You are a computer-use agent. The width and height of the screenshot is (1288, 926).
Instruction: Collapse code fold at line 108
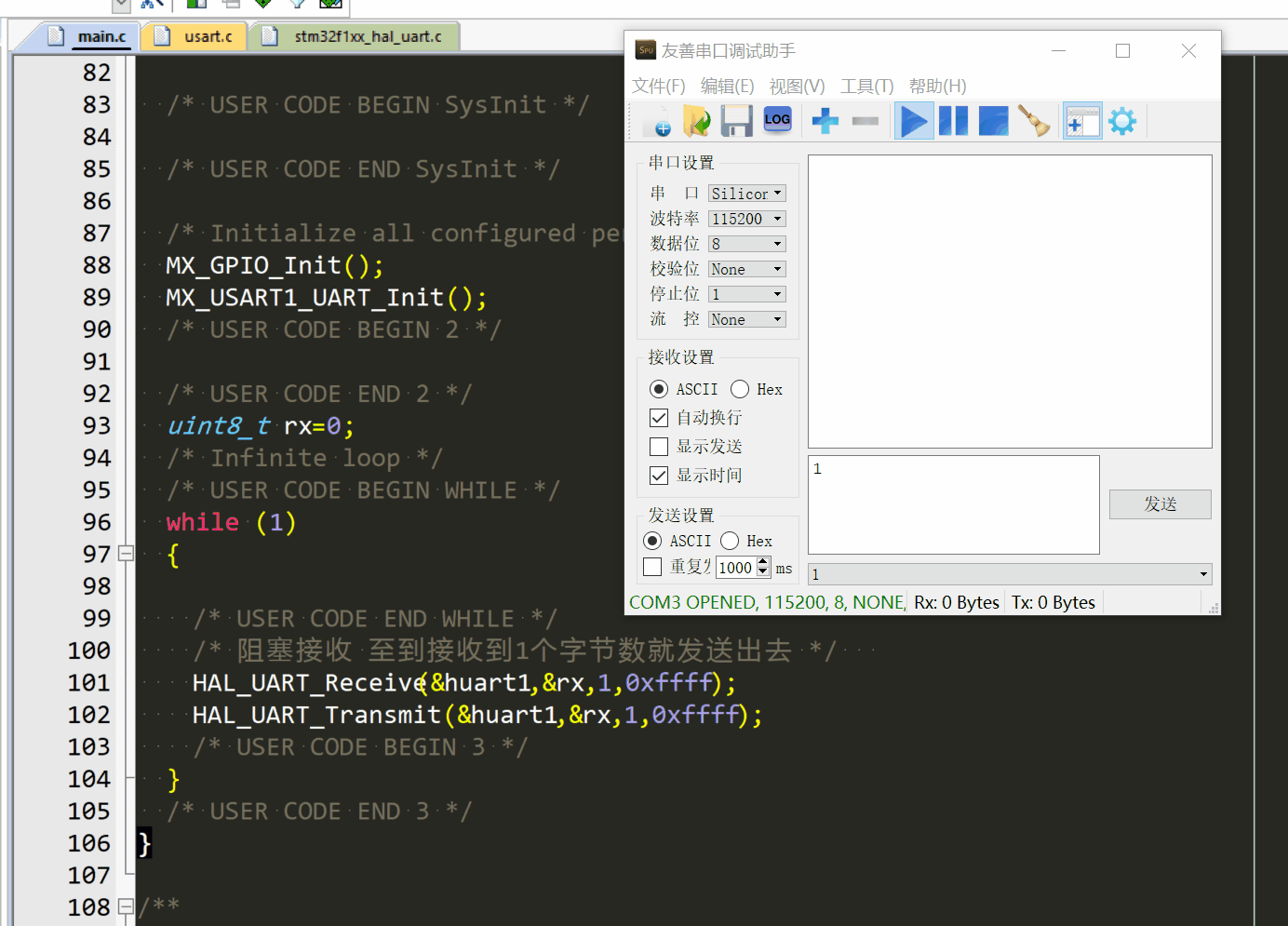coord(127,906)
